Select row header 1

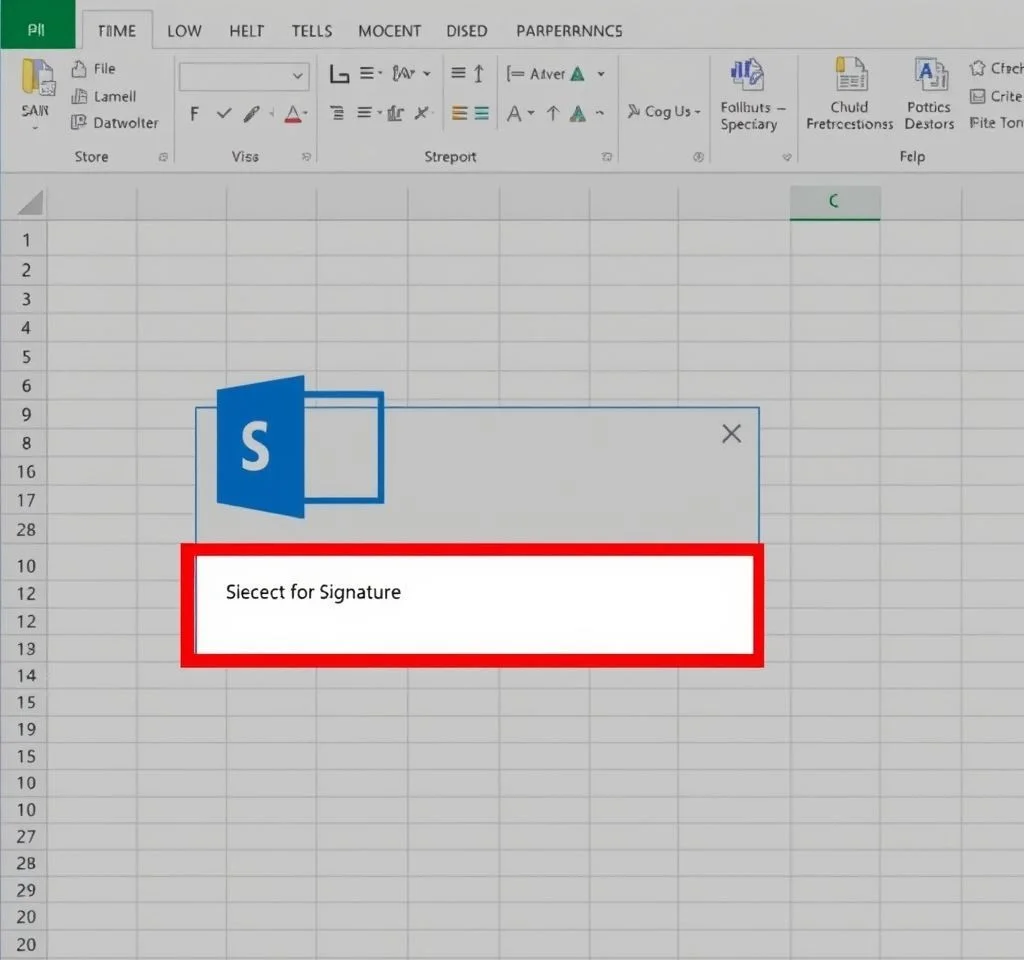click(24, 240)
